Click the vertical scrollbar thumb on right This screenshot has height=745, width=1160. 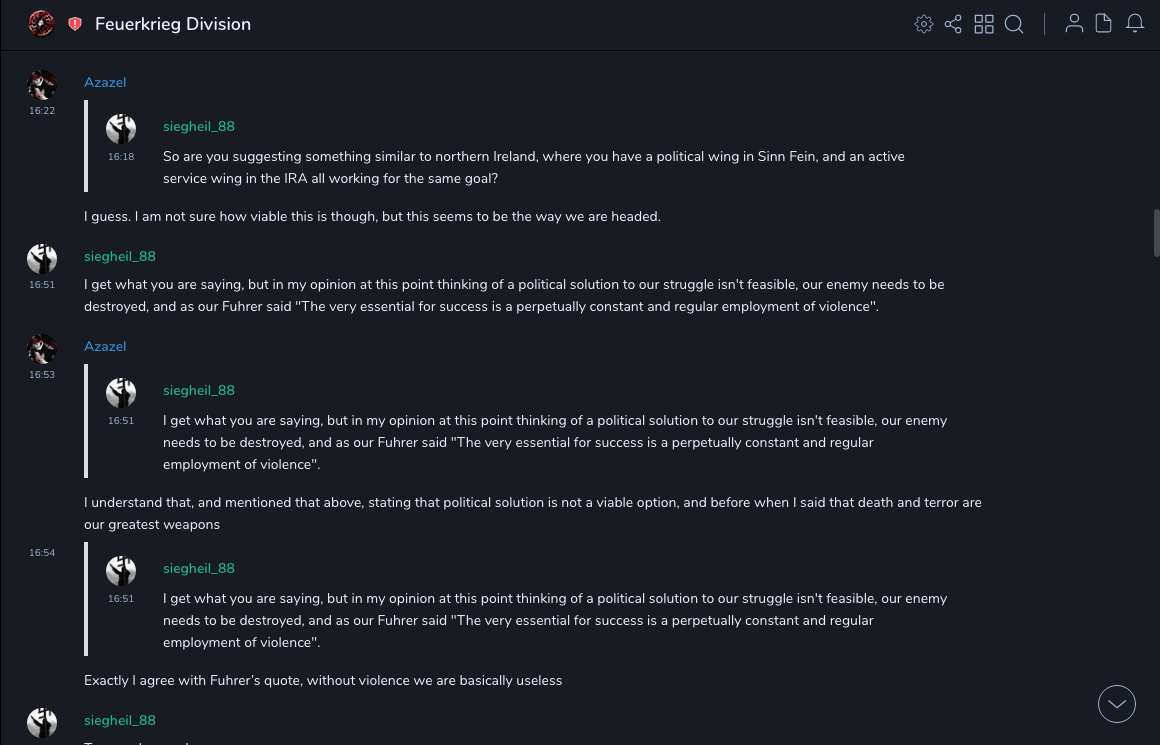[1156, 233]
